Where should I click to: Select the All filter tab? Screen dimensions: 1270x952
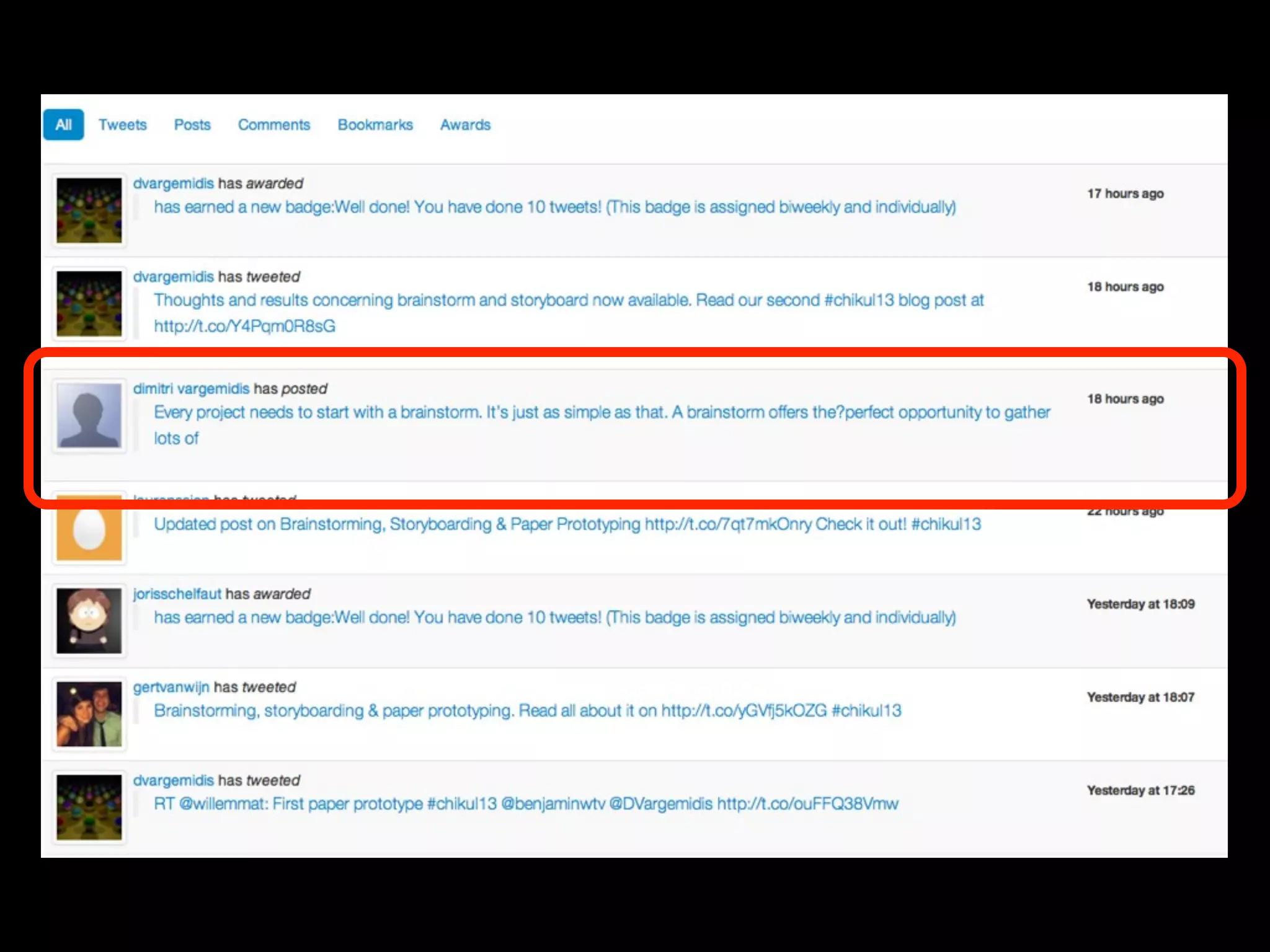click(63, 125)
